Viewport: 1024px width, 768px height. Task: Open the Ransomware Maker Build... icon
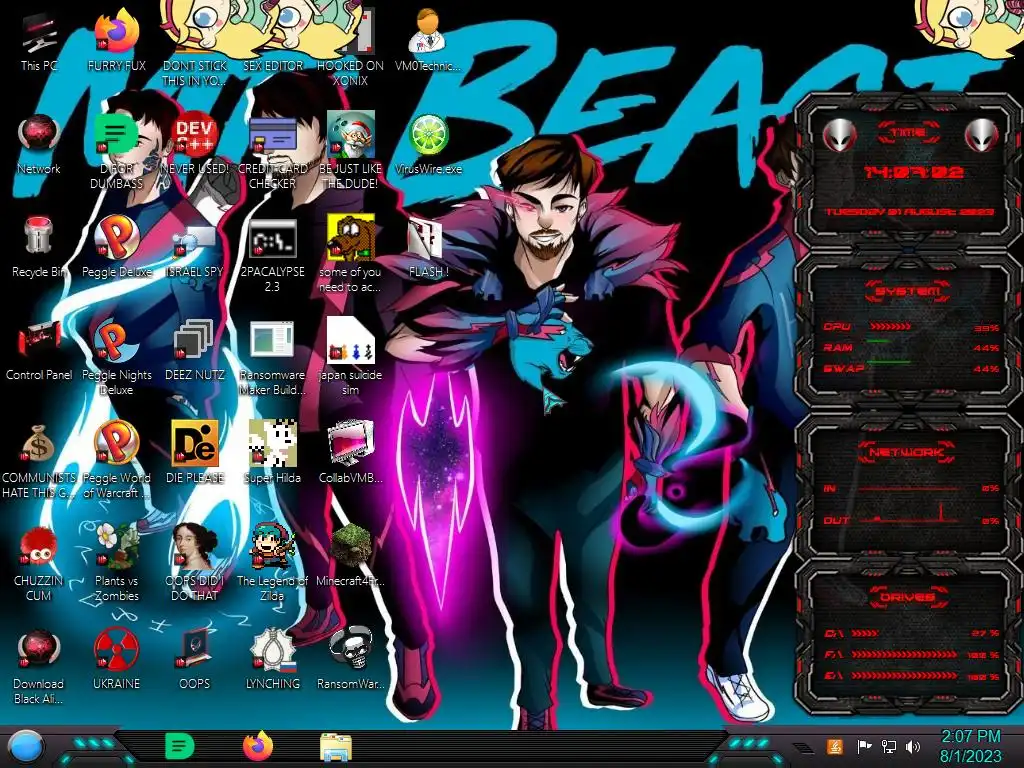273,358
